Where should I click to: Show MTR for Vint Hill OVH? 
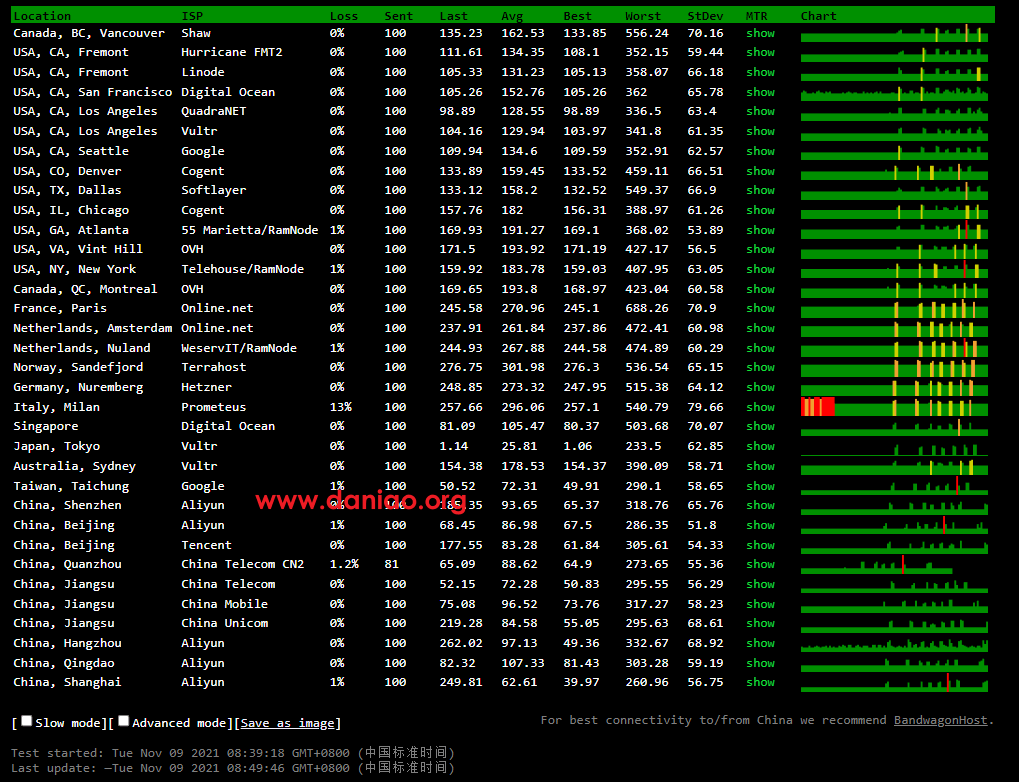click(x=760, y=249)
